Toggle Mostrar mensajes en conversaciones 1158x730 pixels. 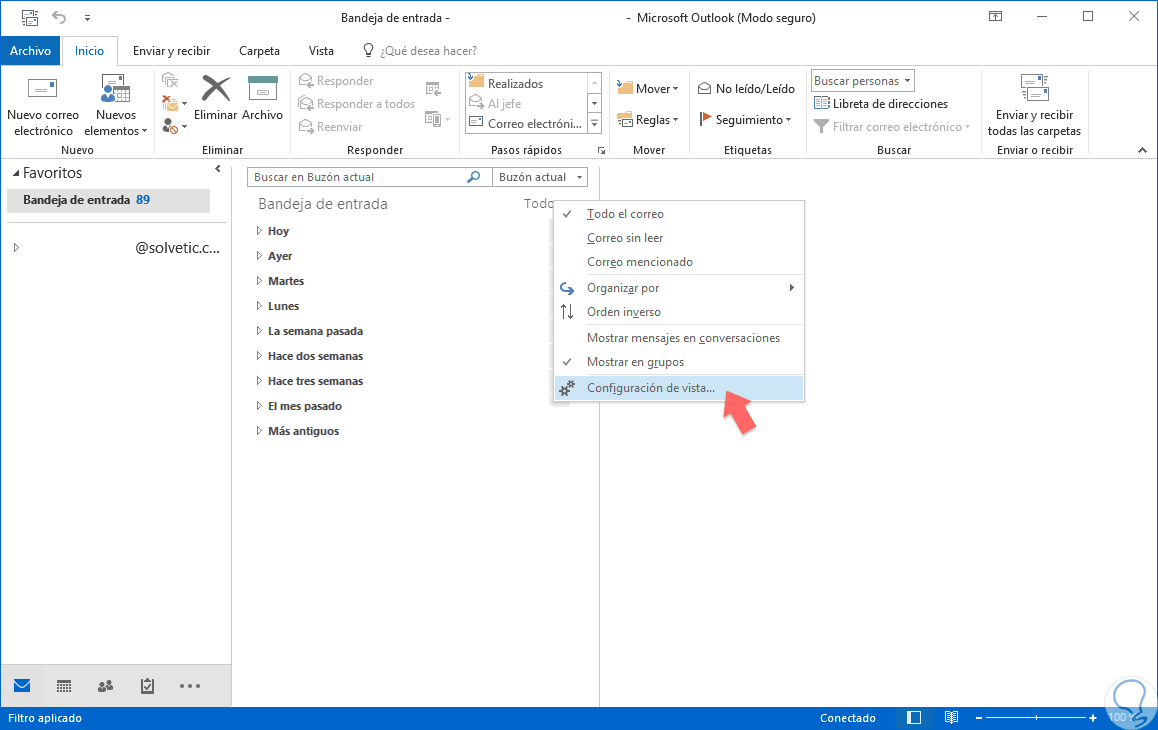tap(679, 338)
